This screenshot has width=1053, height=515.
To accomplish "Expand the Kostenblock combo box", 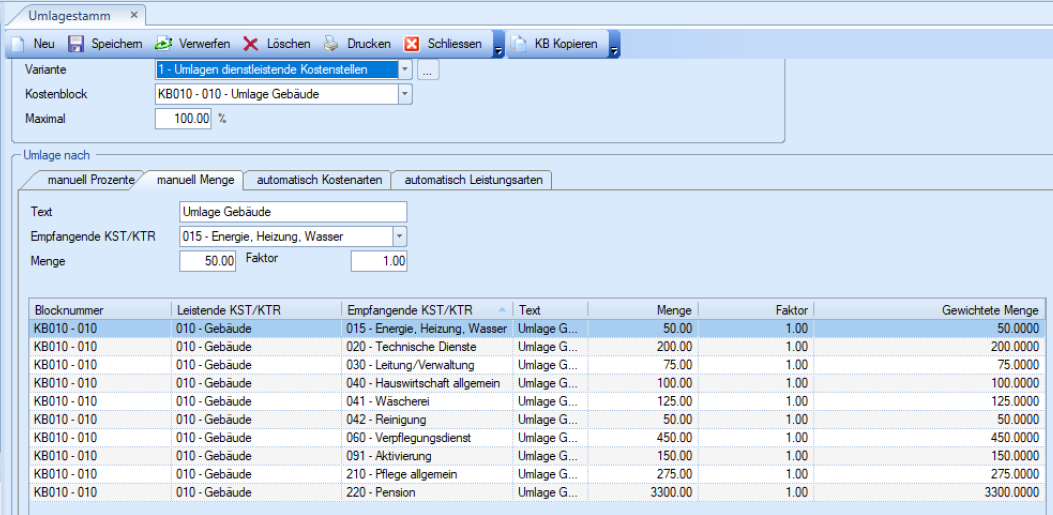I will pos(404,94).
